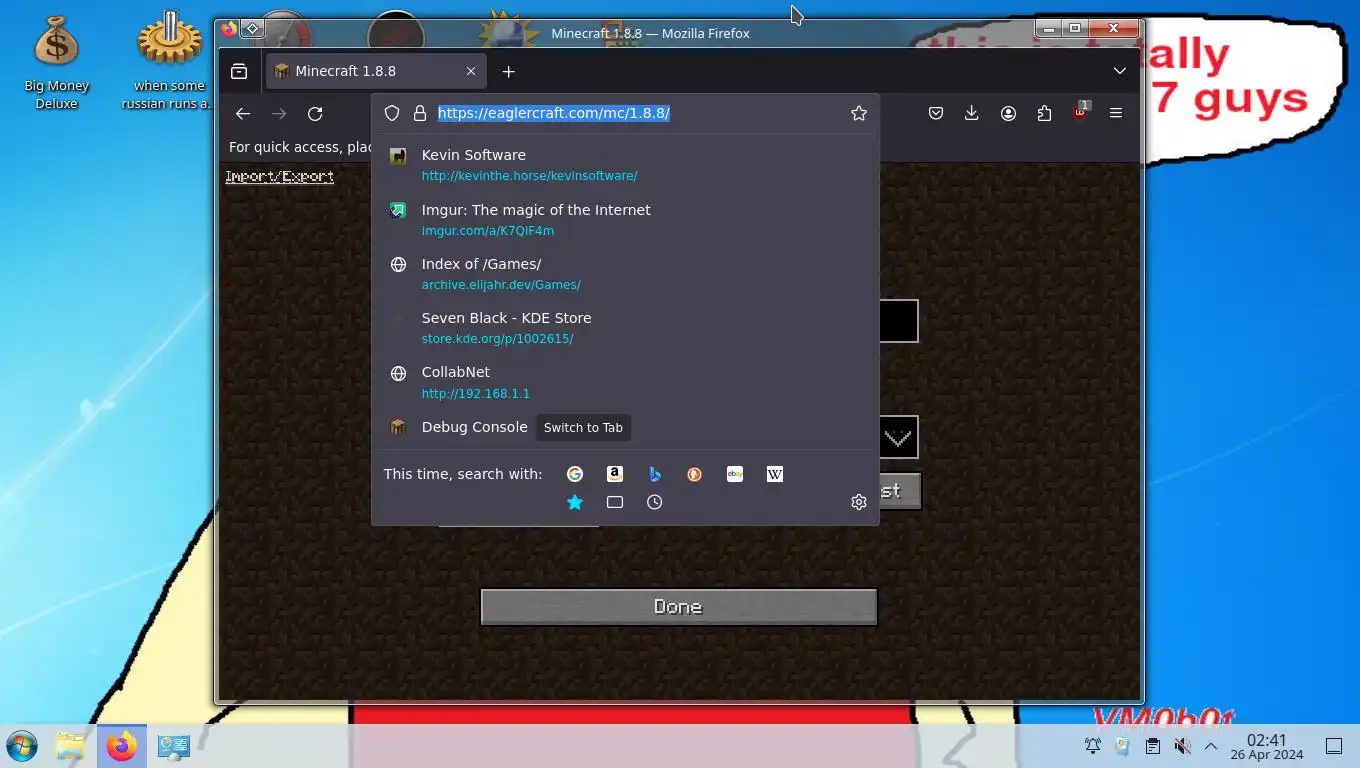Viewport: 1360px width, 768px height.
Task: Open the file manager from taskbar
Action: (70, 746)
